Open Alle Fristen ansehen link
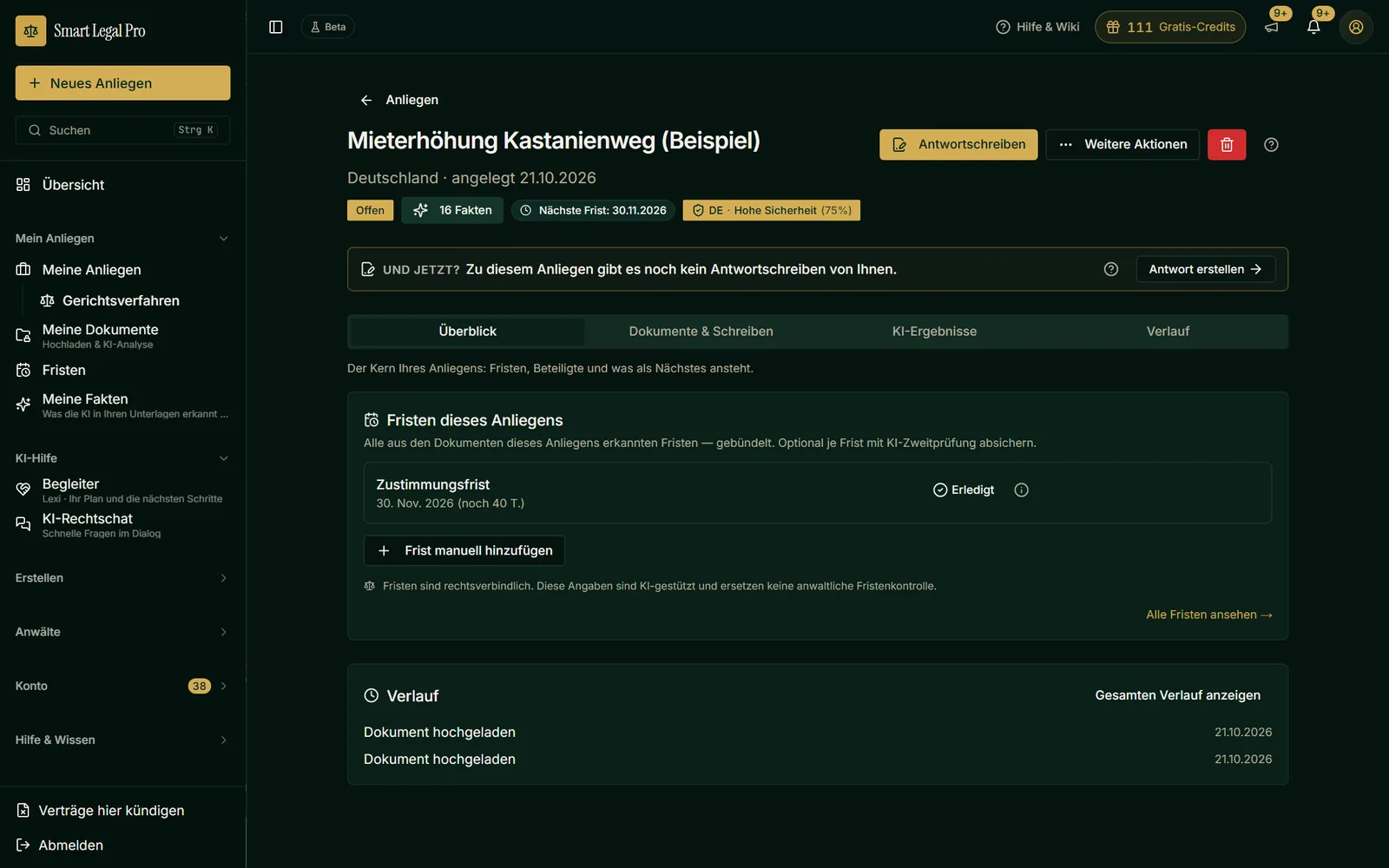1389x868 pixels. 1209,615
